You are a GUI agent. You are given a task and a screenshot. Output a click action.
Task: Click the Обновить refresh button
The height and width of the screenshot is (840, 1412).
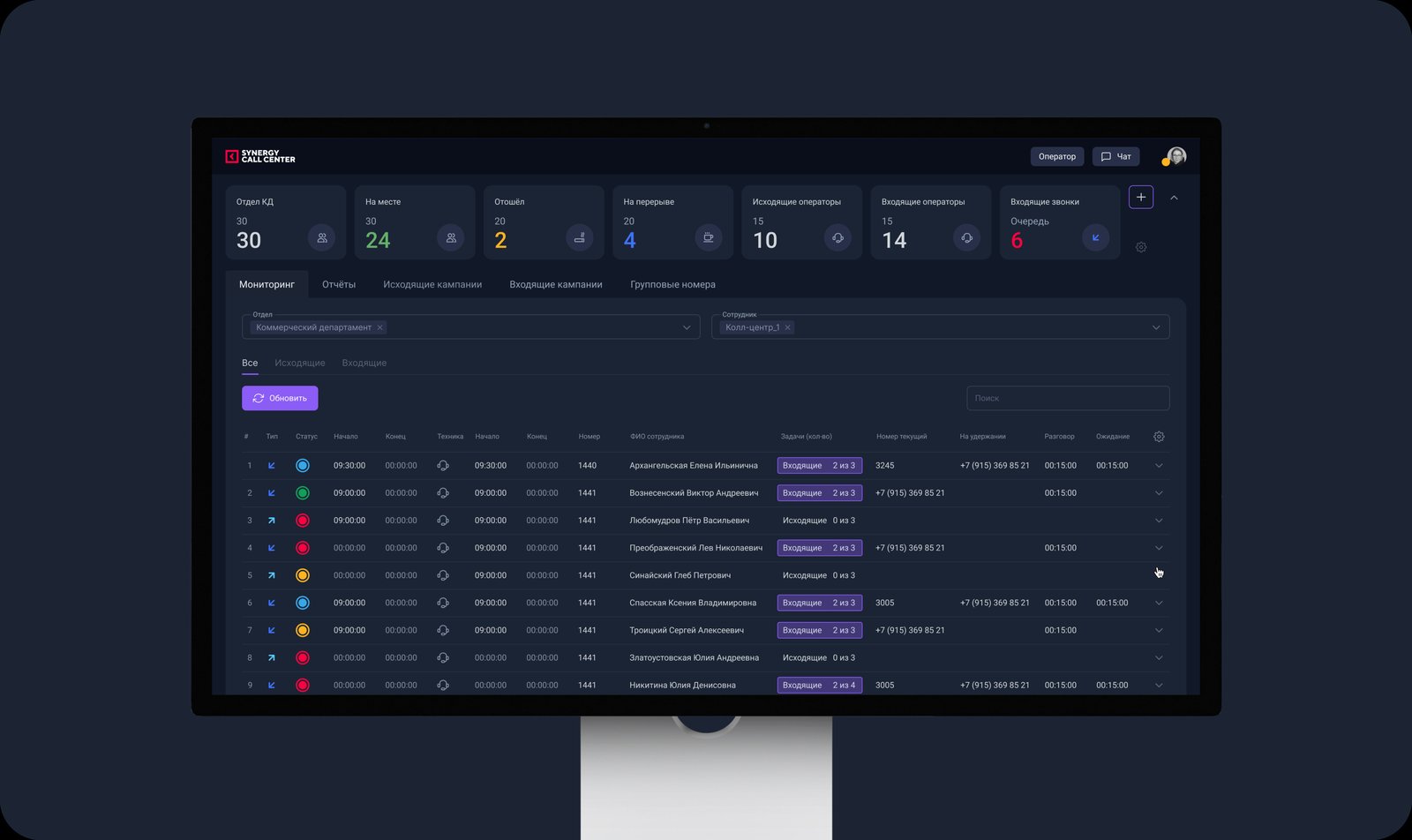[280, 398]
